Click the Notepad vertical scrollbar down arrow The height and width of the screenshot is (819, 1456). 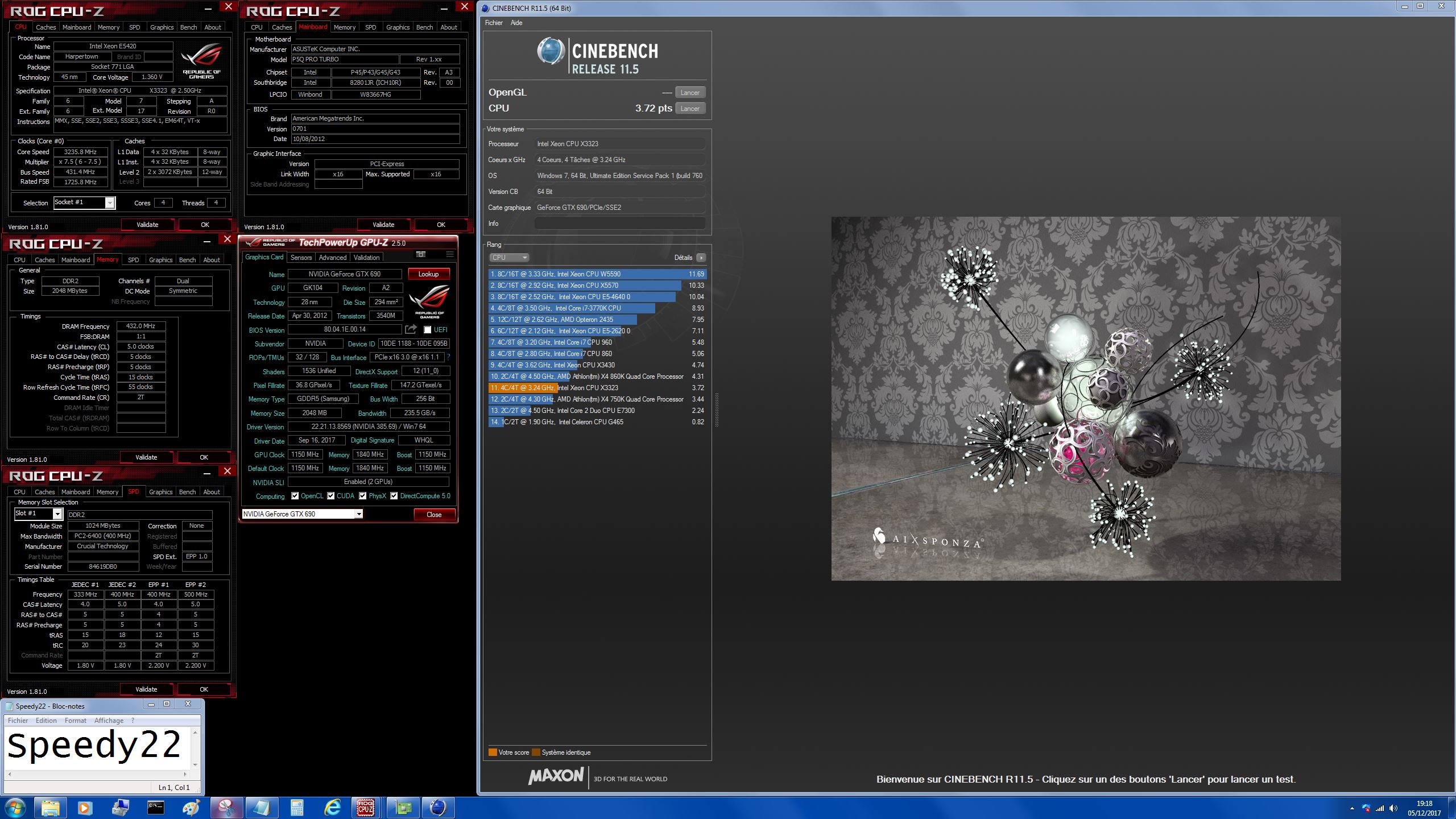pos(195,764)
